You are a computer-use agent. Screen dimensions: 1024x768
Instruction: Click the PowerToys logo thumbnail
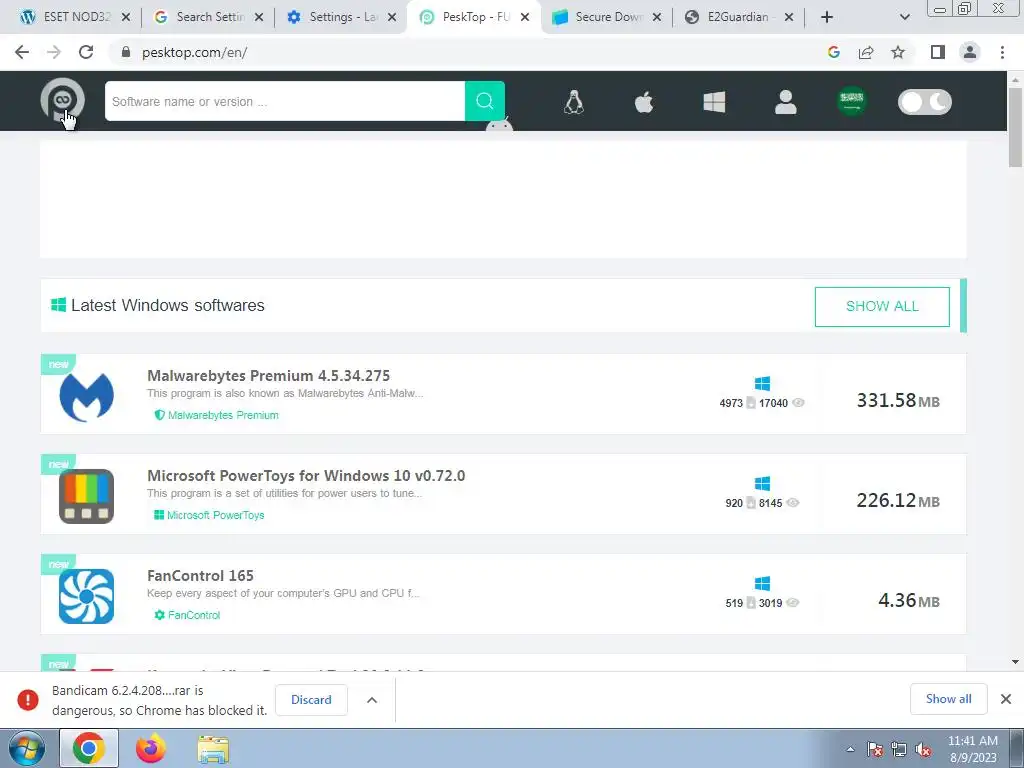click(x=86, y=496)
